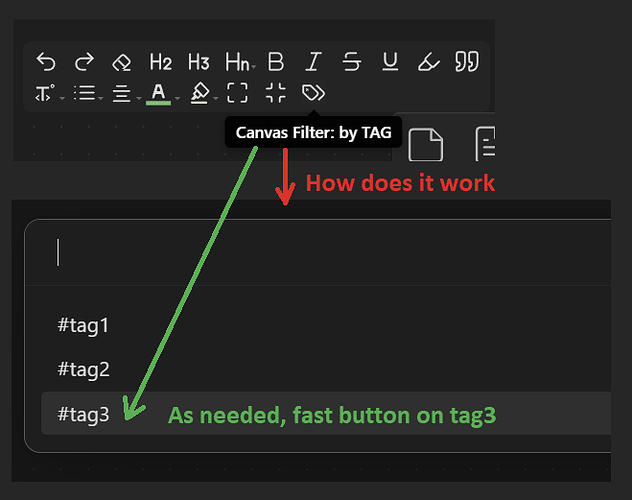Click the Undo arrow icon
Screen dimensions: 632x500
(x=46, y=62)
